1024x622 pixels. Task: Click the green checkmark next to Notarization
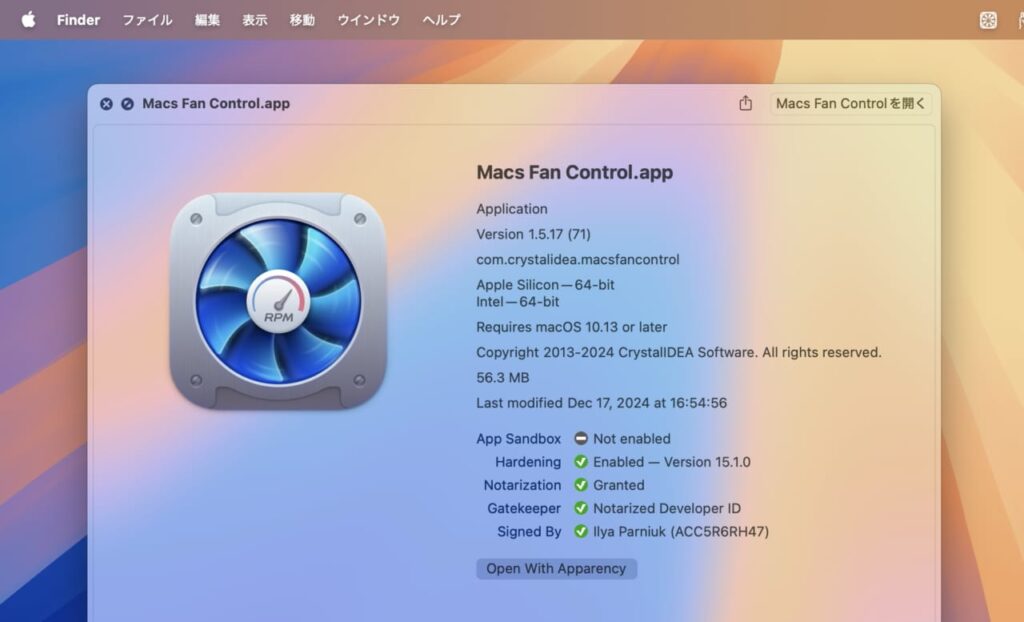click(581, 485)
